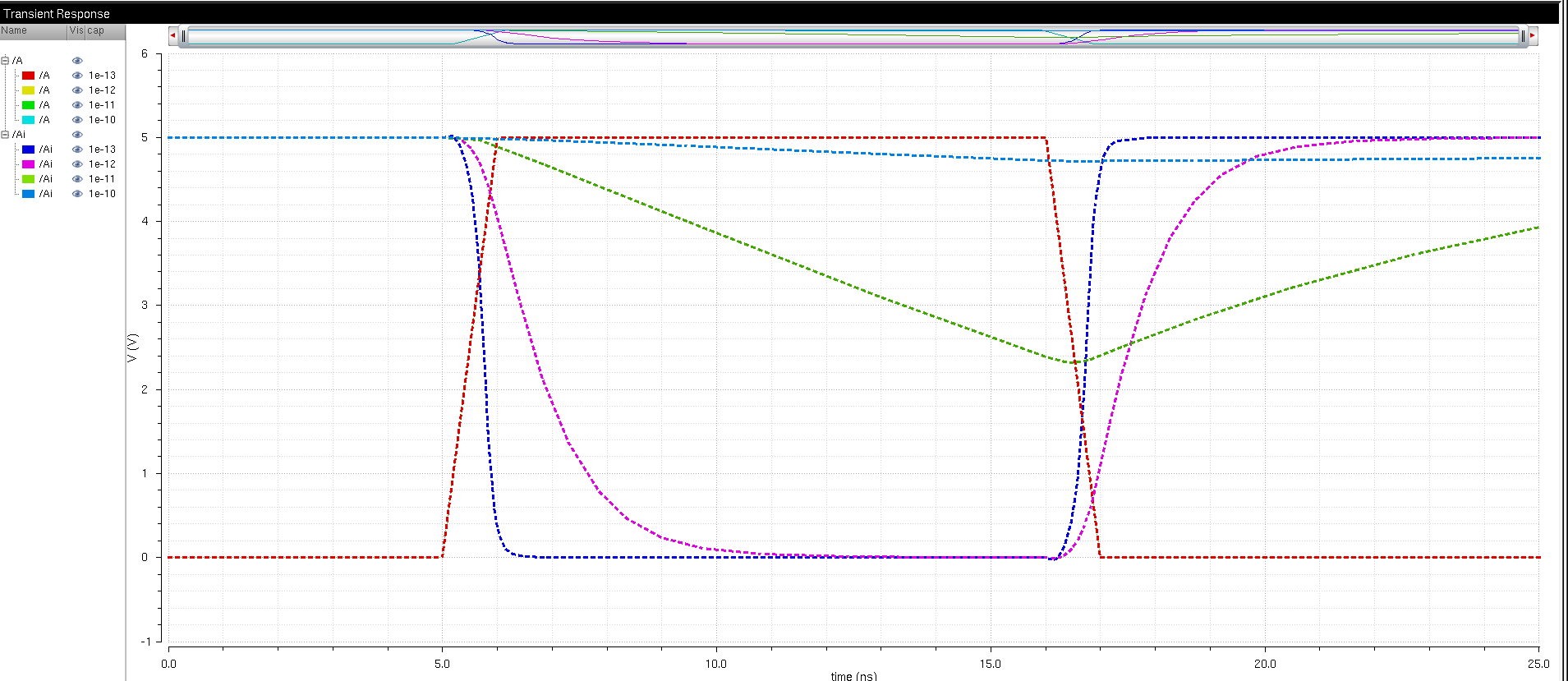Click the Vis column header
The image size is (1568, 681).
point(76,30)
